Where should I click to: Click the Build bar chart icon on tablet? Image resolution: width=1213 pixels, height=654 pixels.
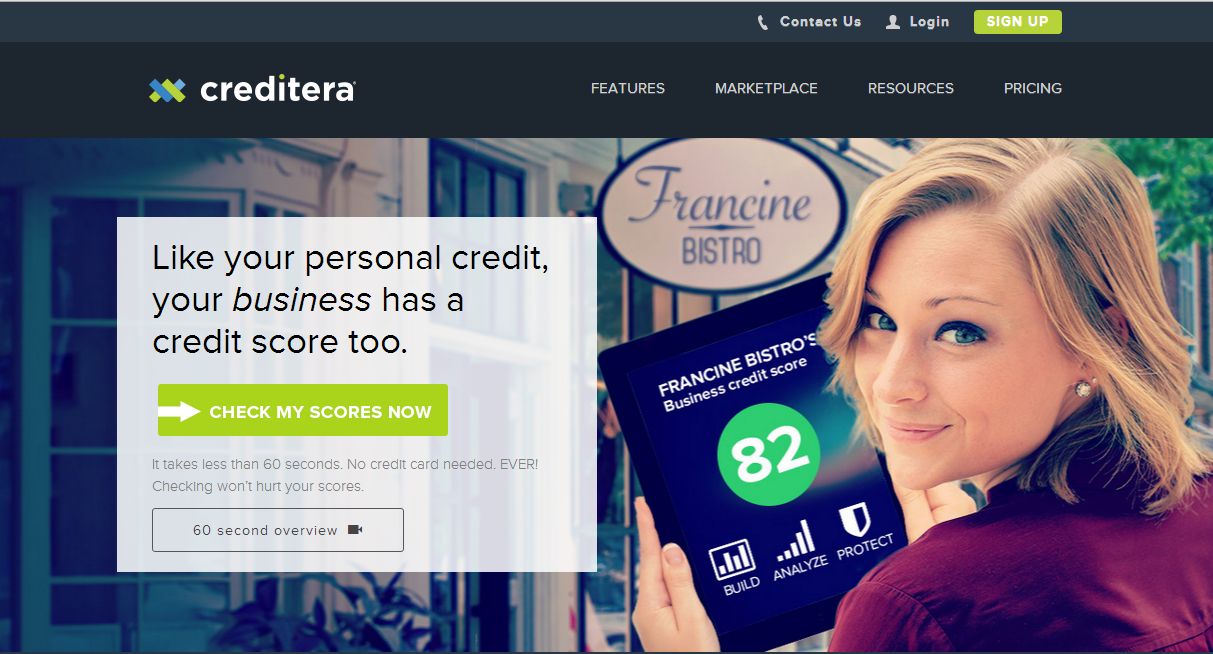point(733,557)
